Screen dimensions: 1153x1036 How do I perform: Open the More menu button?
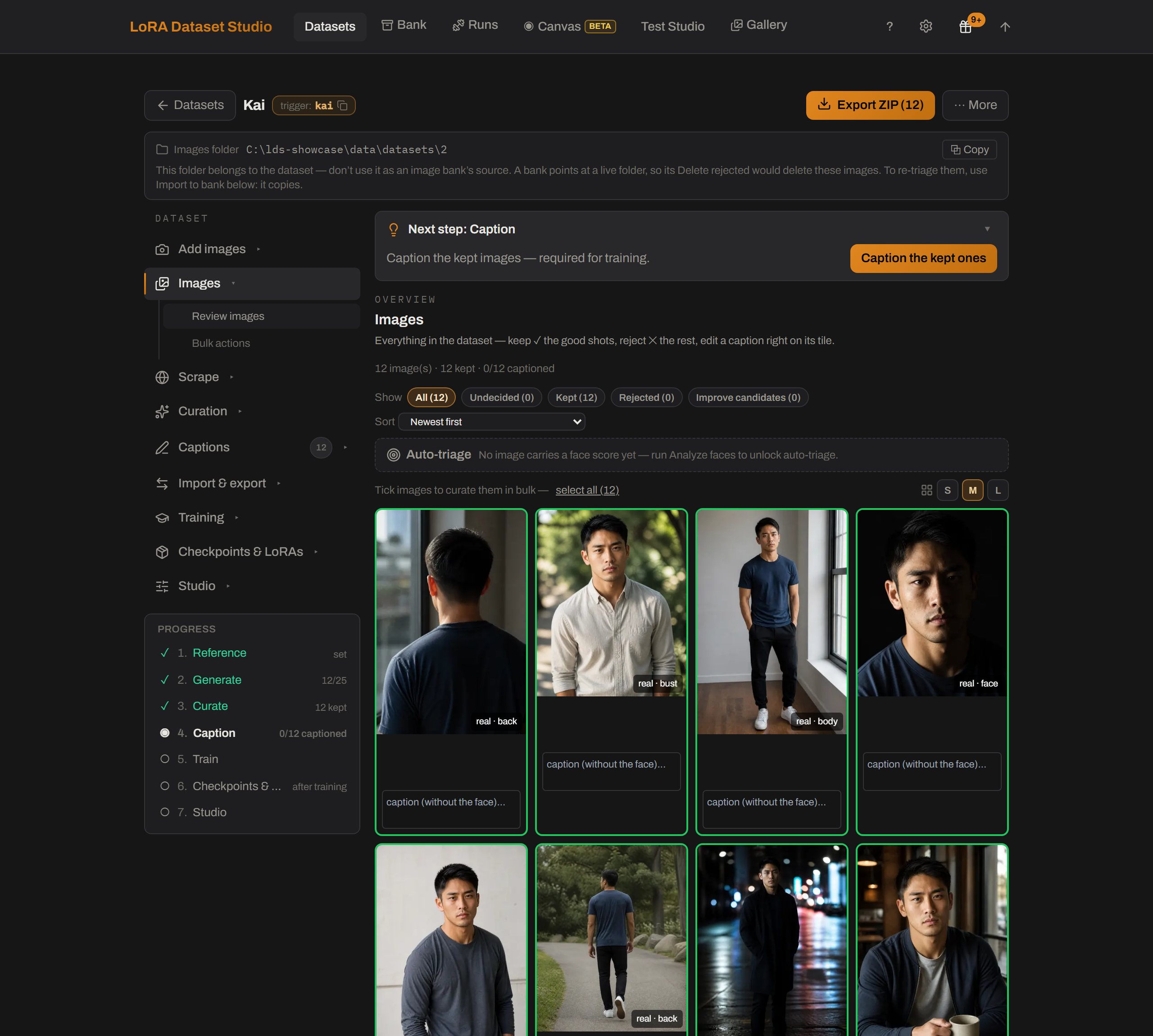point(975,105)
